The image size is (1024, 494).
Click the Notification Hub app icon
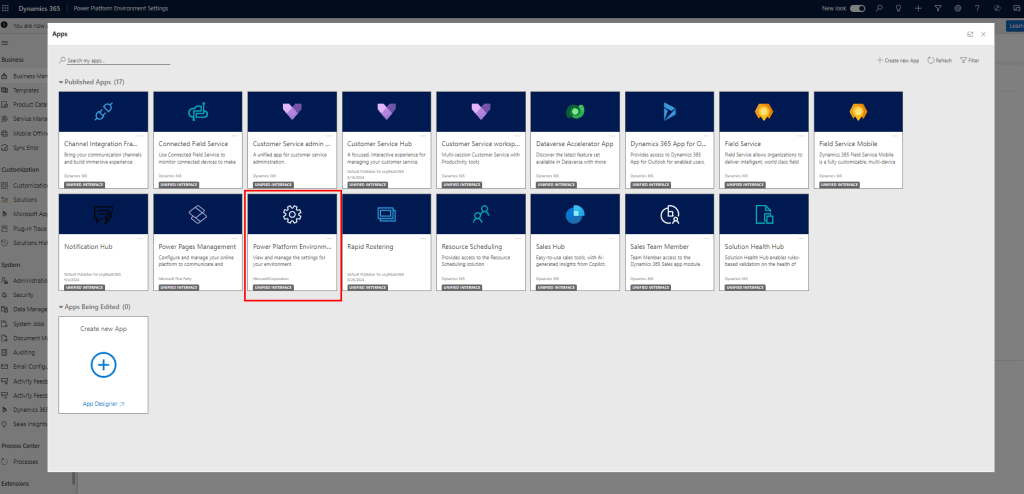coord(104,214)
